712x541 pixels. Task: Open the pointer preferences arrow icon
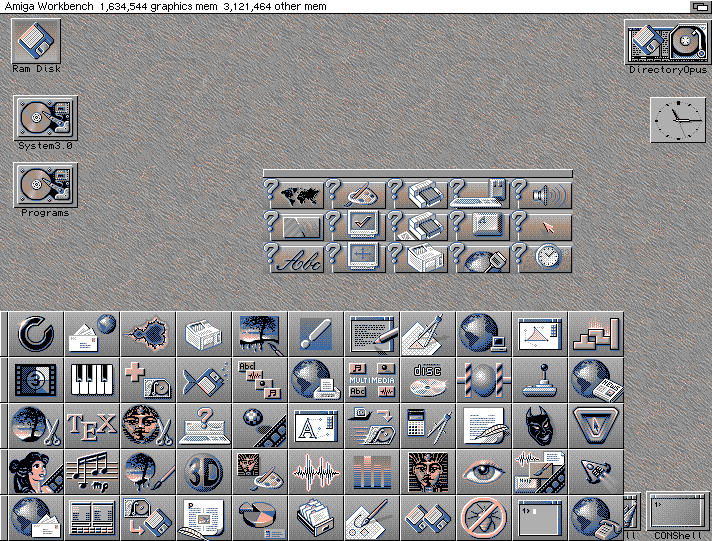coord(542,226)
